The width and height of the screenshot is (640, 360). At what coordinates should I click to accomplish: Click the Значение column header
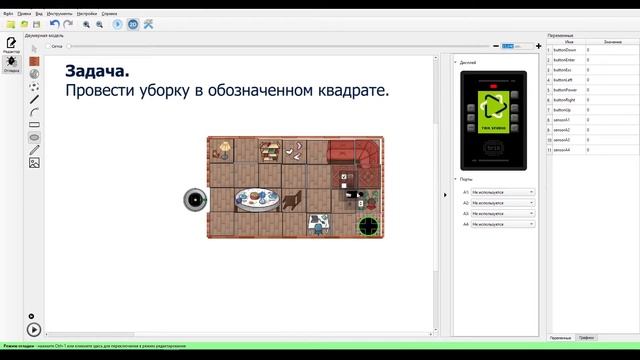click(x=613, y=42)
